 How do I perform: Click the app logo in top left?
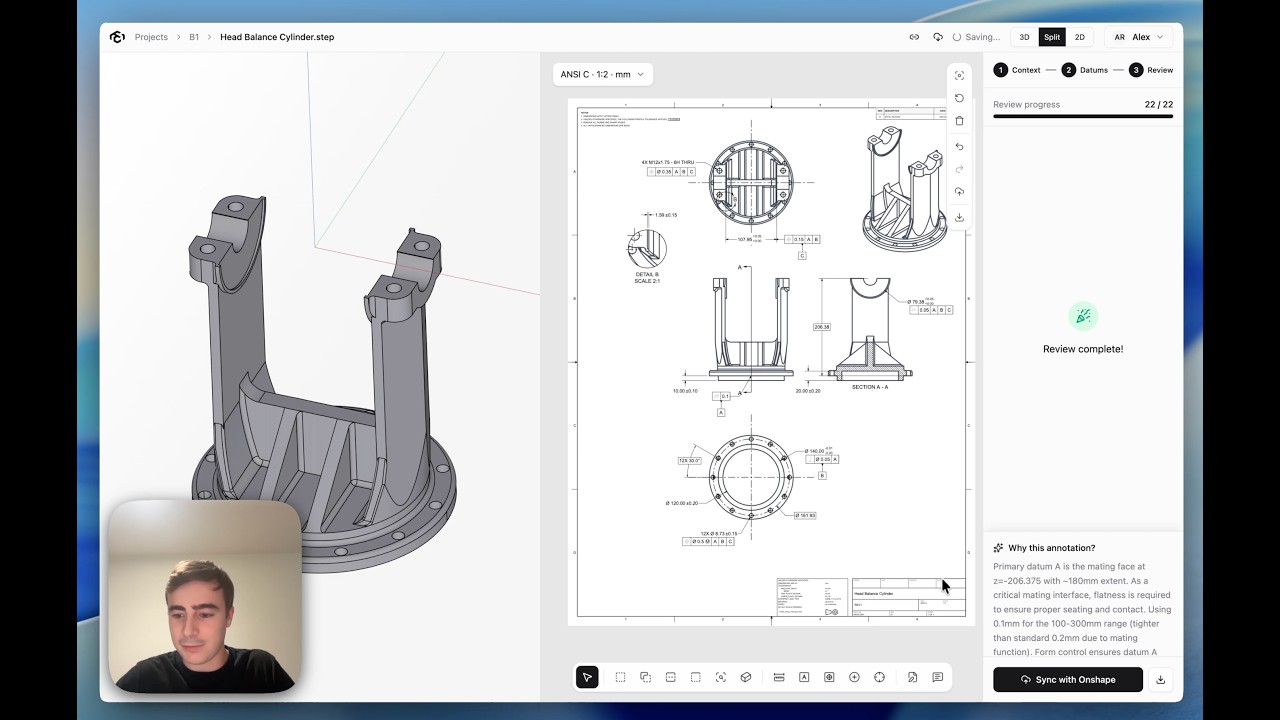117,37
